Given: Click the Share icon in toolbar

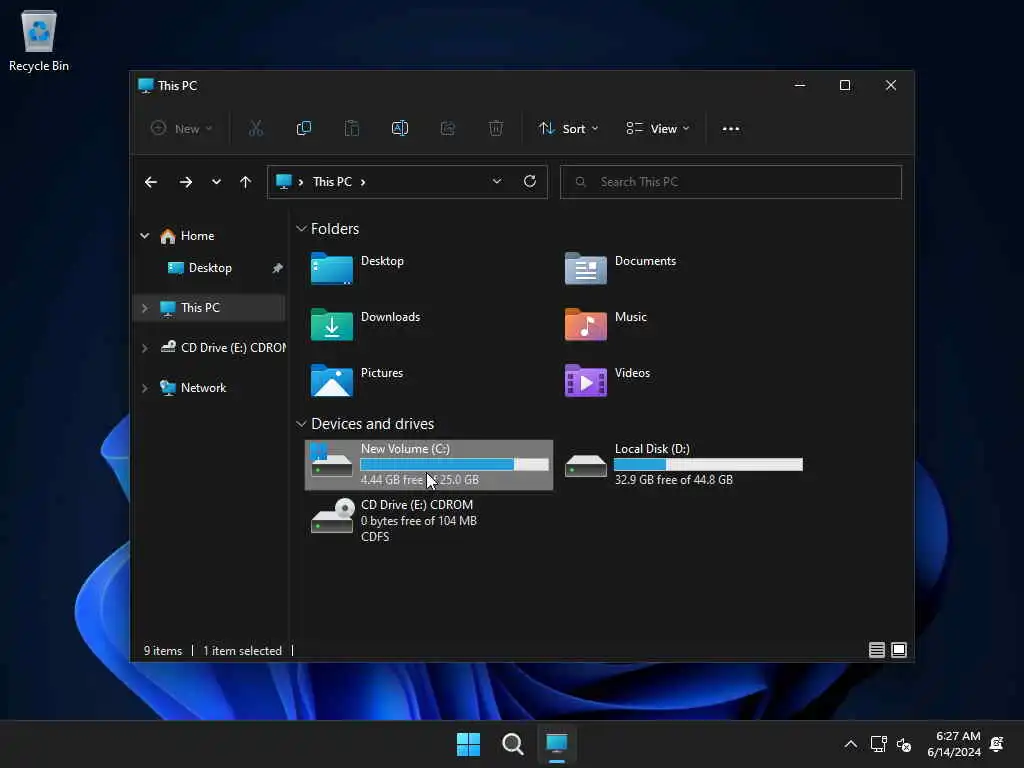Looking at the screenshot, I should 448,129.
